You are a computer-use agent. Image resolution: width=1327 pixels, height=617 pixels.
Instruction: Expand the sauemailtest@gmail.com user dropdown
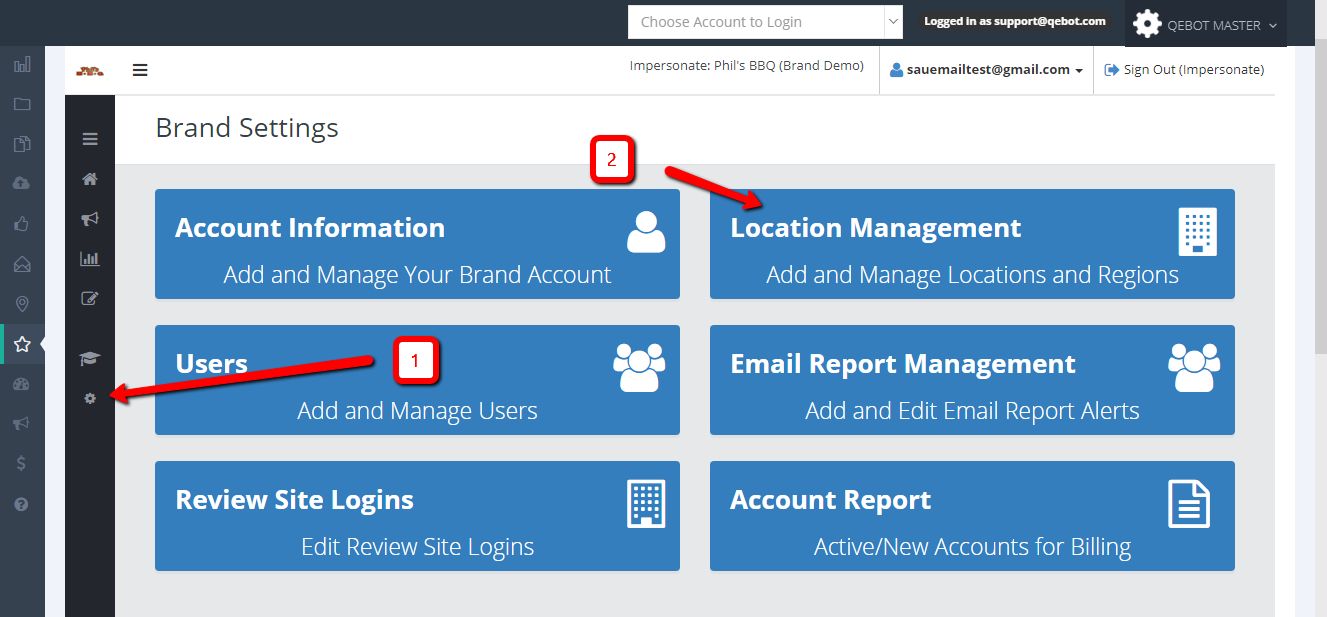pos(986,70)
